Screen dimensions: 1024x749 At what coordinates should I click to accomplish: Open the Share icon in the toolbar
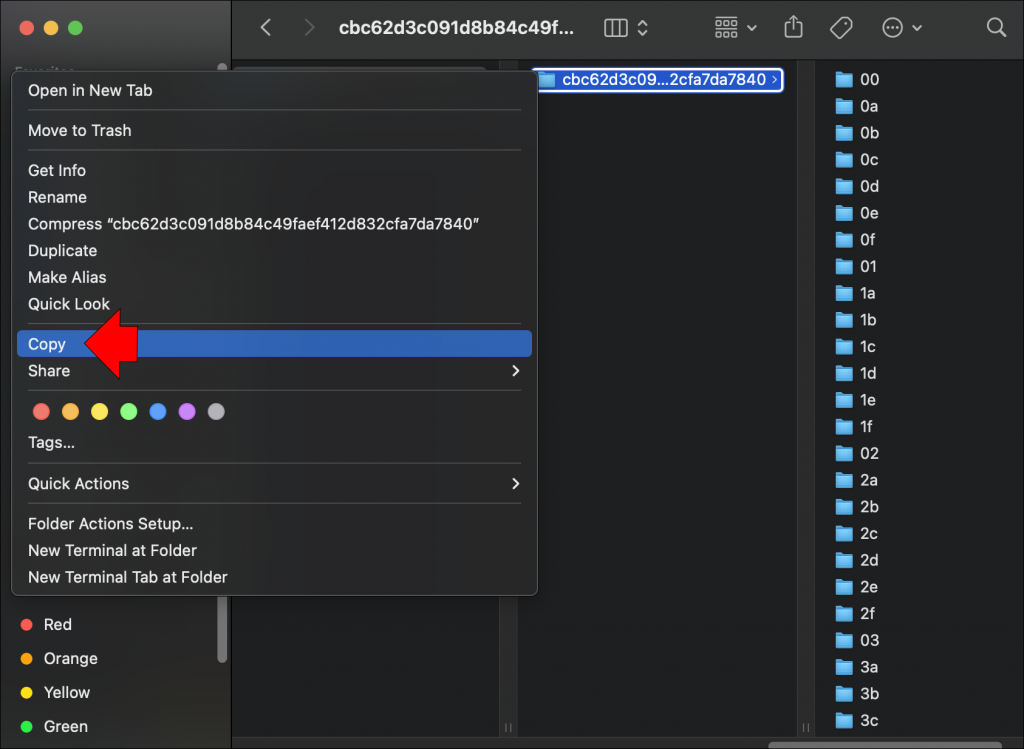pos(793,28)
